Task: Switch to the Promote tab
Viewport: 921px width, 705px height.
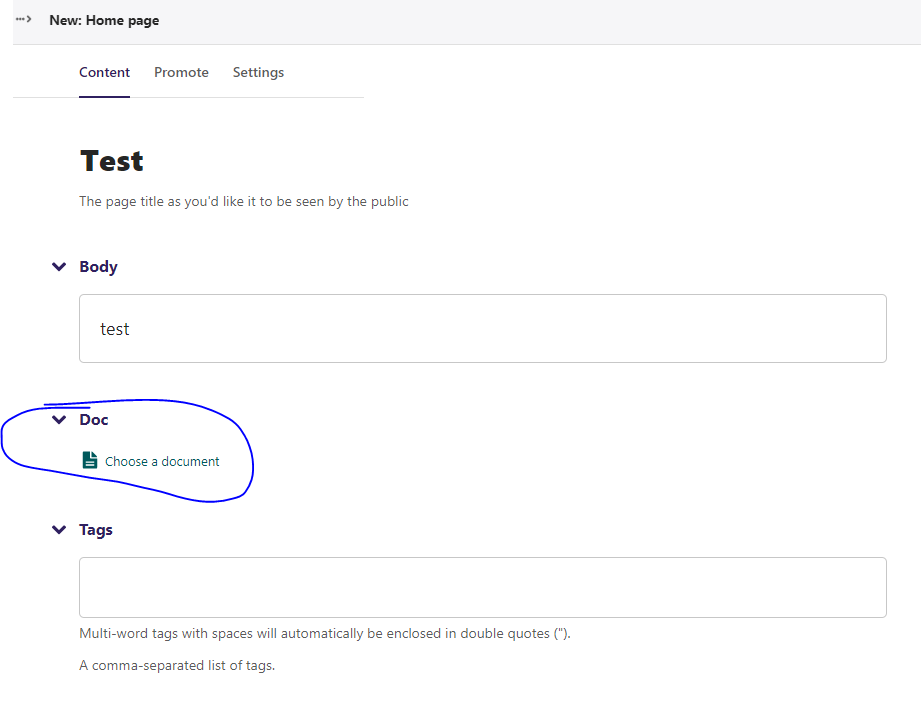Action: 181,72
